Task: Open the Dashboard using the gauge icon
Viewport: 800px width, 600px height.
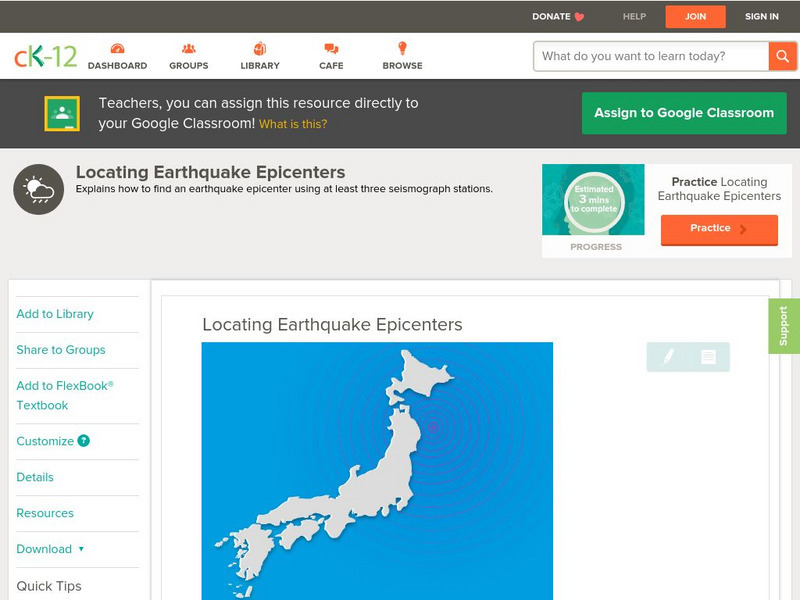Action: (x=120, y=47)
